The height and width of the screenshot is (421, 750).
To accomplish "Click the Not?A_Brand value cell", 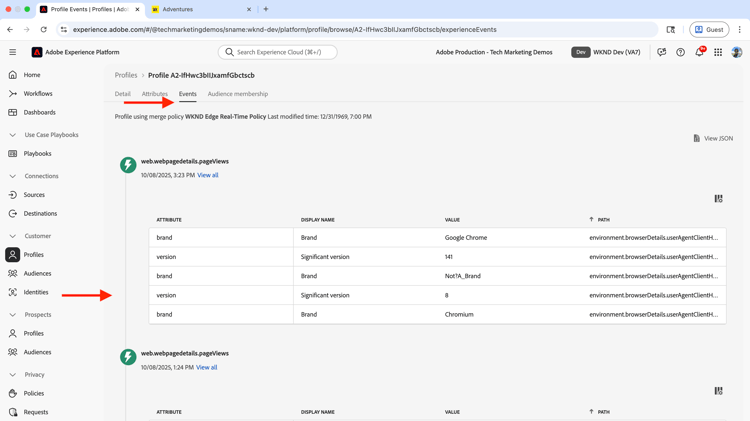I will (463, 276).
